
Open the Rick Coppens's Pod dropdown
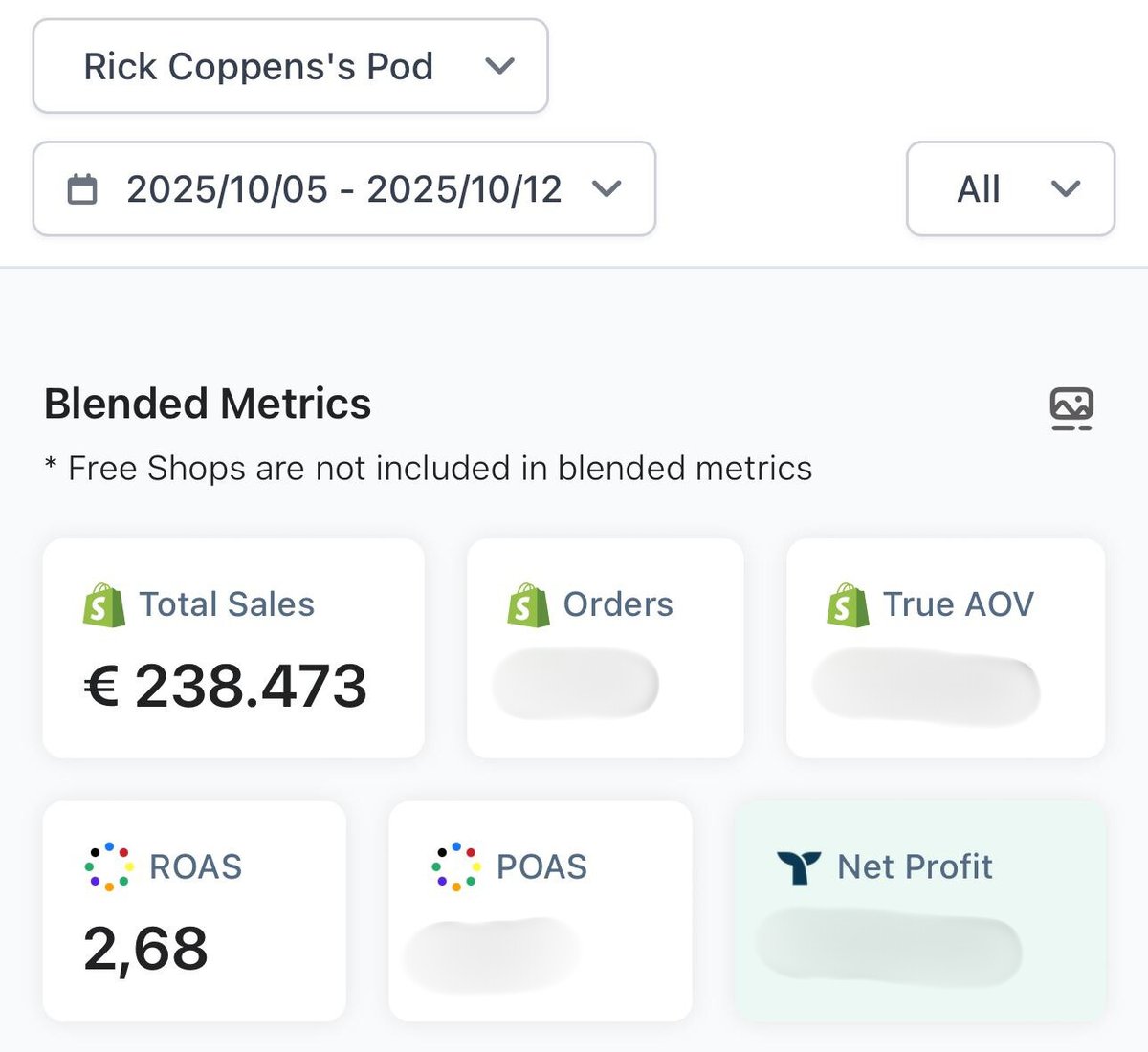tap(290, 67)
